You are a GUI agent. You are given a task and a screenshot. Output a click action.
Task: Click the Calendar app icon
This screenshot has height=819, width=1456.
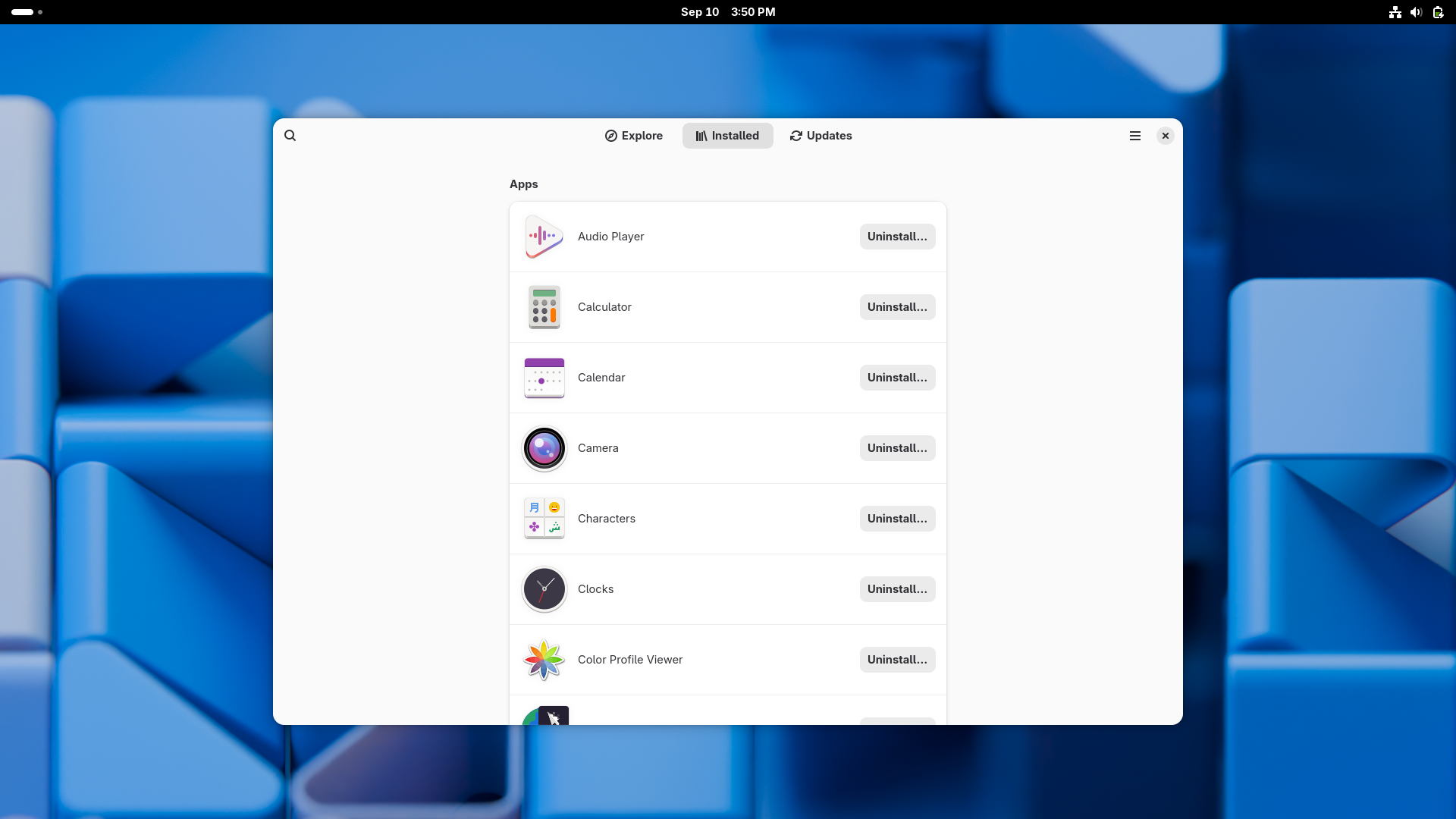544,378
